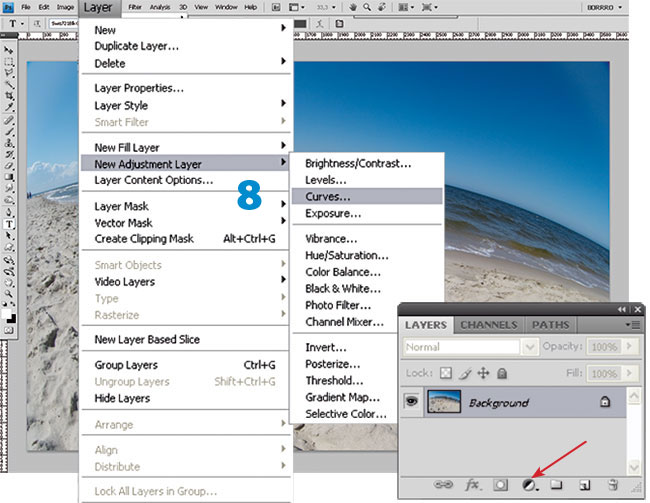Open the Image menu

(65, 7)
